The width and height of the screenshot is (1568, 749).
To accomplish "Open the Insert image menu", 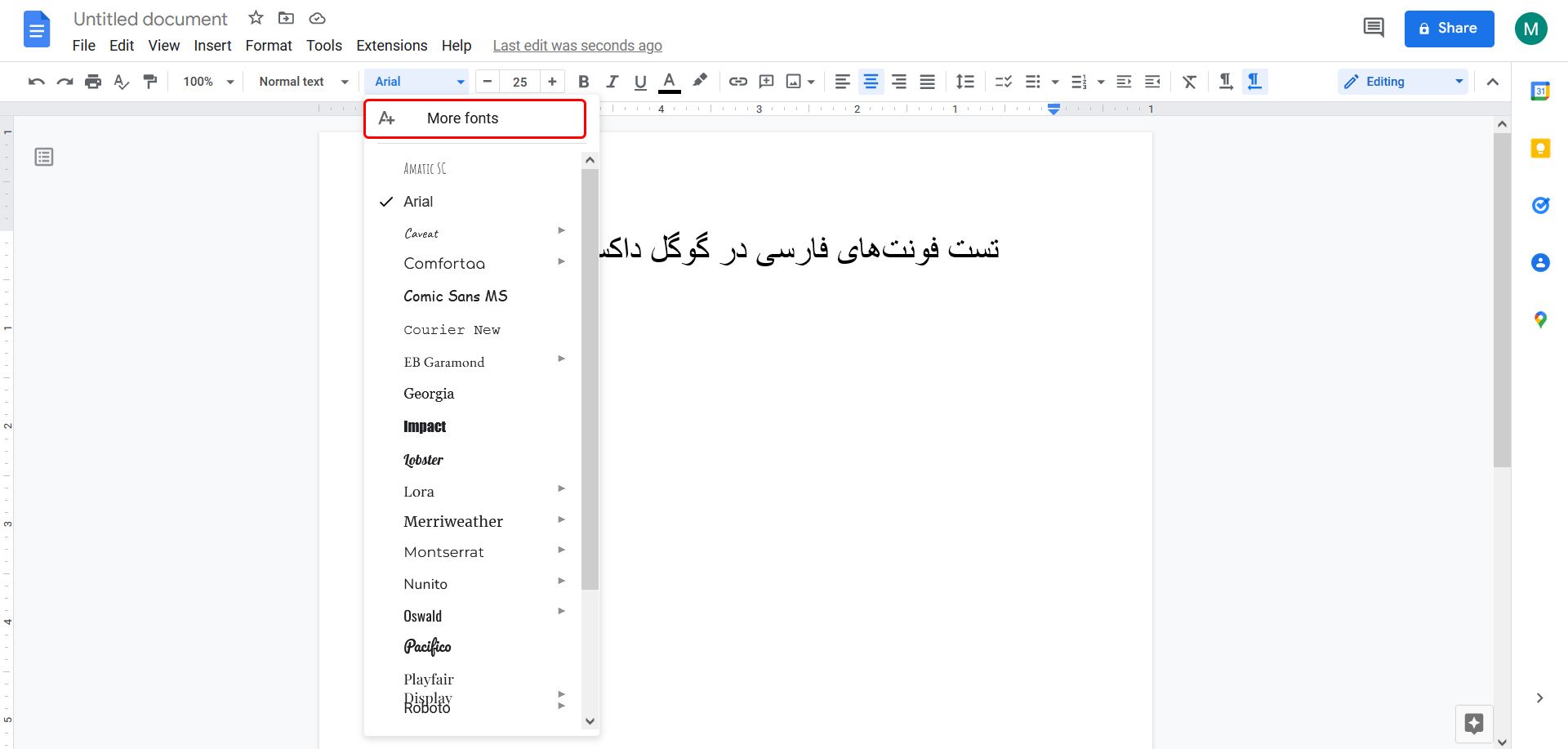I will pyautogui.click(x=799, y=81).
